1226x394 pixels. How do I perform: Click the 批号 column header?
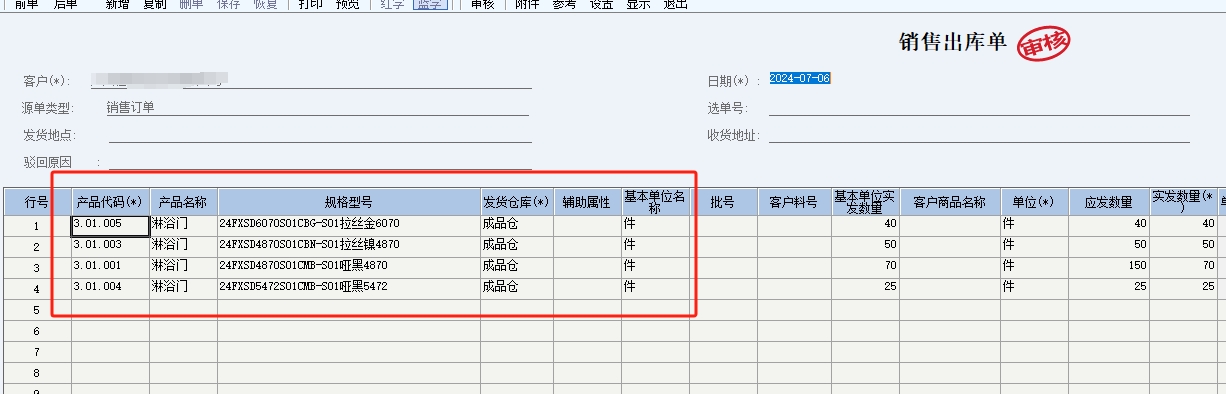(723, 202)
